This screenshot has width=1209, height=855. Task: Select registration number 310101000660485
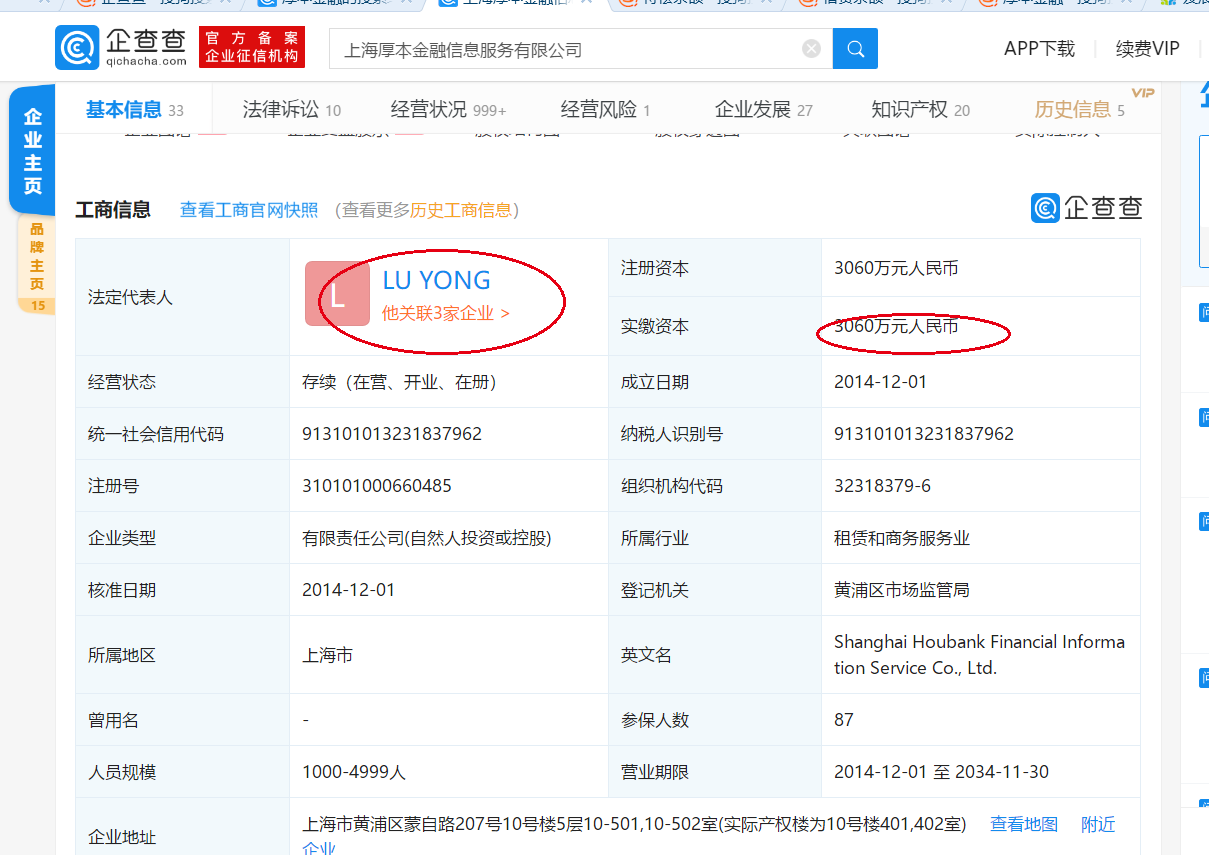pyautogui.click(x=377, y=486)
